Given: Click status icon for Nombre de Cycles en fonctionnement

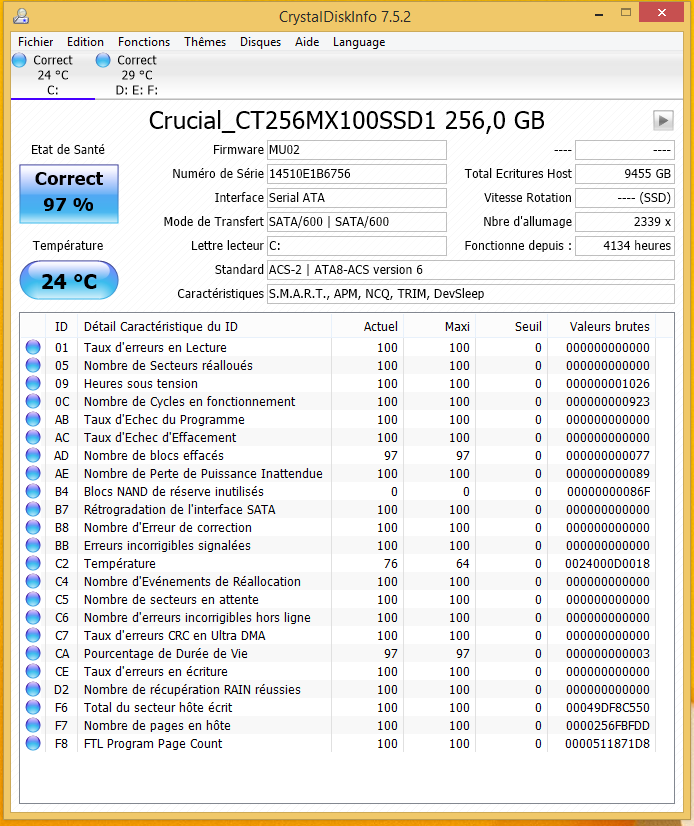Looking at the screenshot, I should (x=33, y=401).
